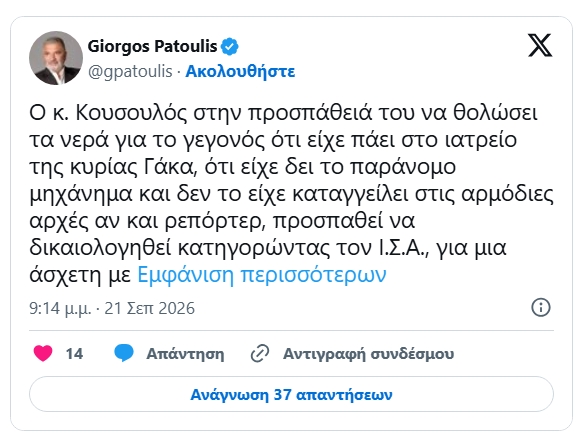
Task: Open the tweet info circle icon
Action: (541, 308)
